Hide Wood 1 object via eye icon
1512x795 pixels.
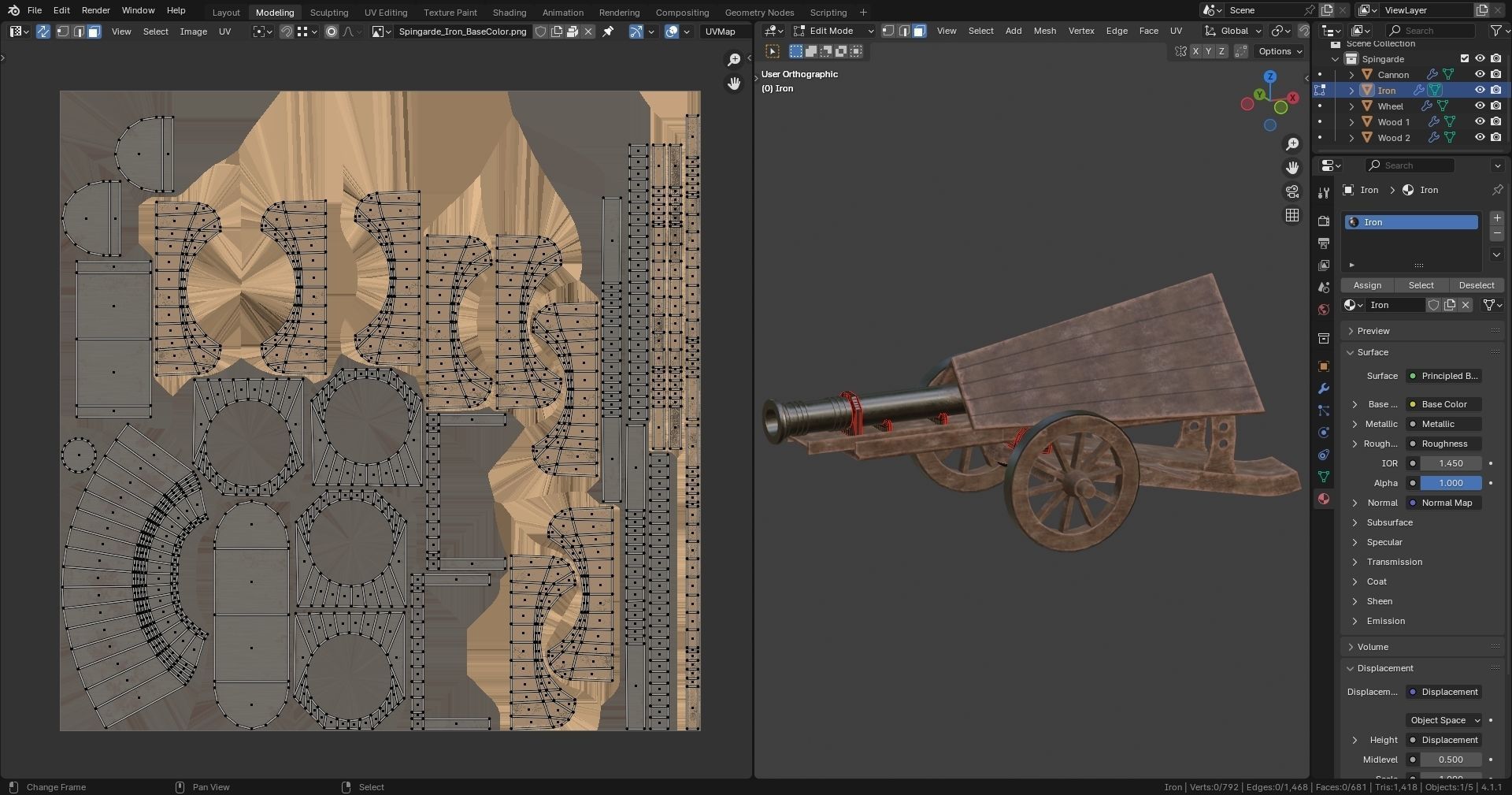[1480, 121]
